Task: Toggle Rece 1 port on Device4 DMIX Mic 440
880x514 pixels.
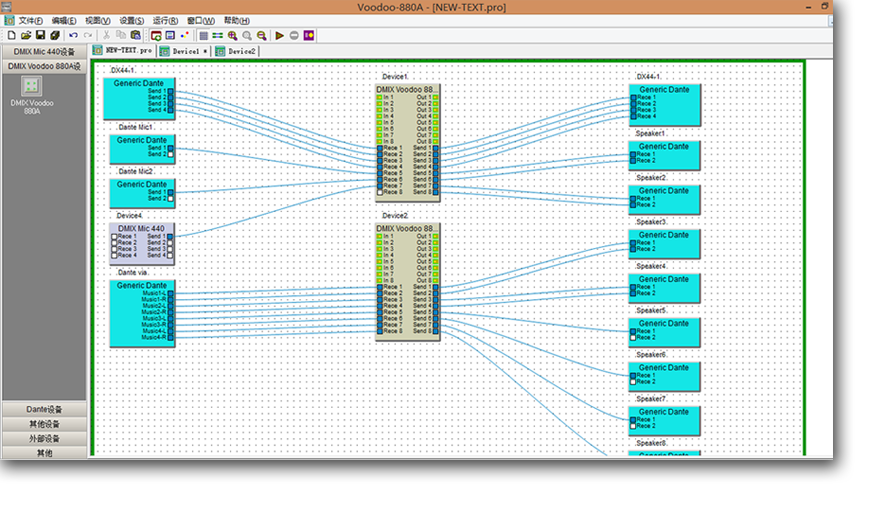Action: 114,237
